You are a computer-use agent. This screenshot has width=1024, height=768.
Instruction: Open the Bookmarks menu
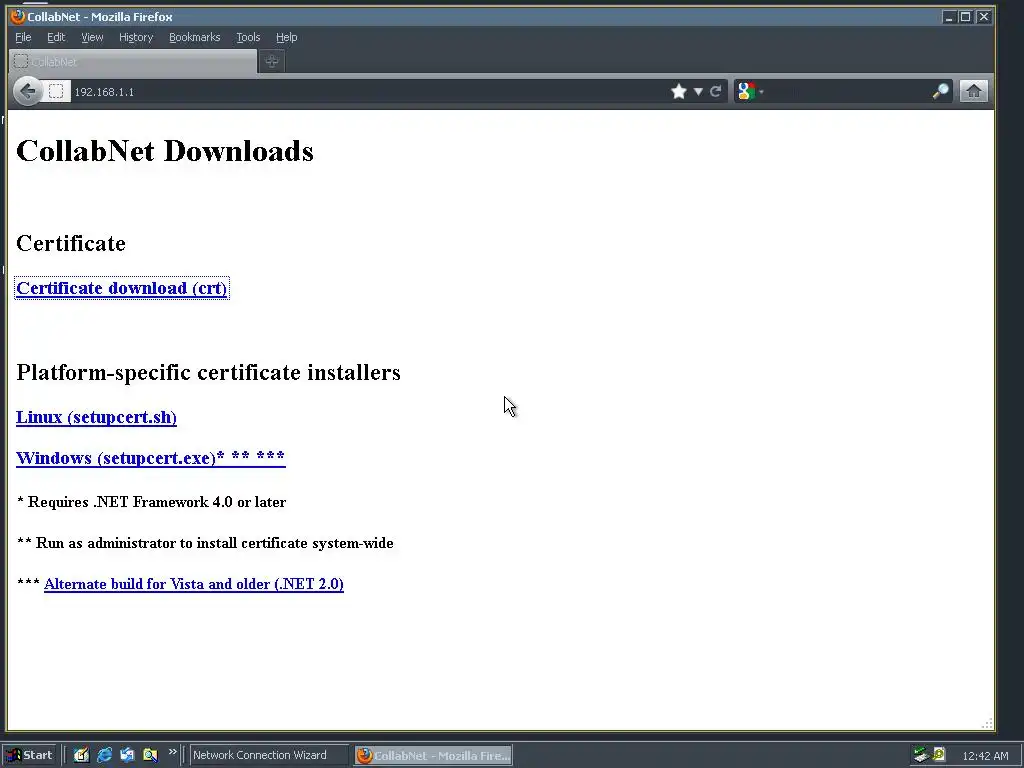click(195, 37)
